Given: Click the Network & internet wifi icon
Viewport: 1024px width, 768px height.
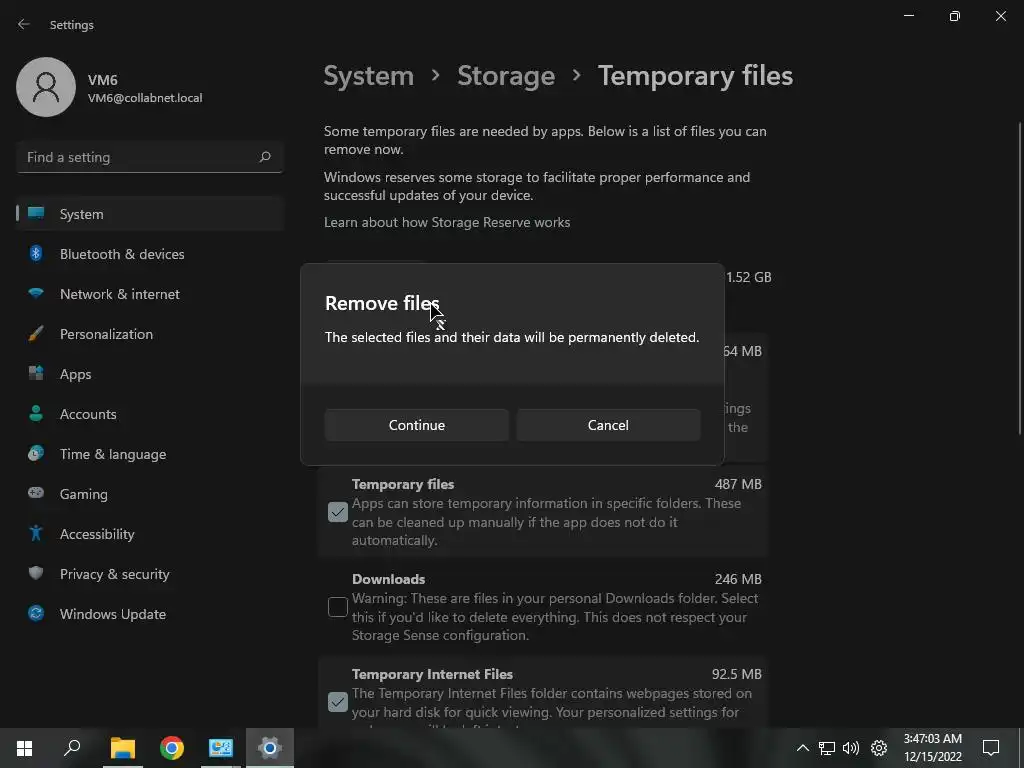Looking at the screenshot, I should click(x=36, y=293).
